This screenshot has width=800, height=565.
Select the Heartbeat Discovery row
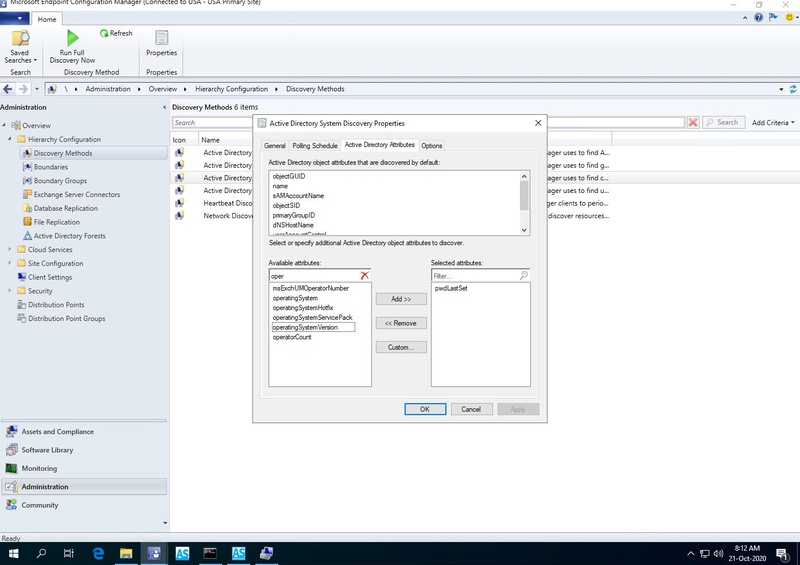click(x=228, y=203)
